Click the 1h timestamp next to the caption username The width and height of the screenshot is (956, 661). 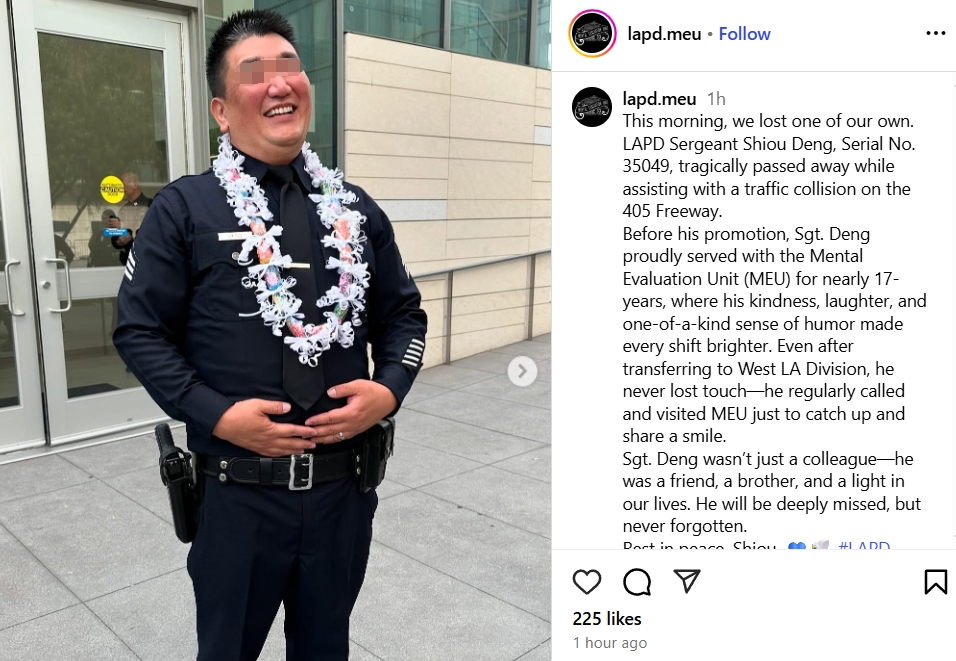click(x=716, y=98)
